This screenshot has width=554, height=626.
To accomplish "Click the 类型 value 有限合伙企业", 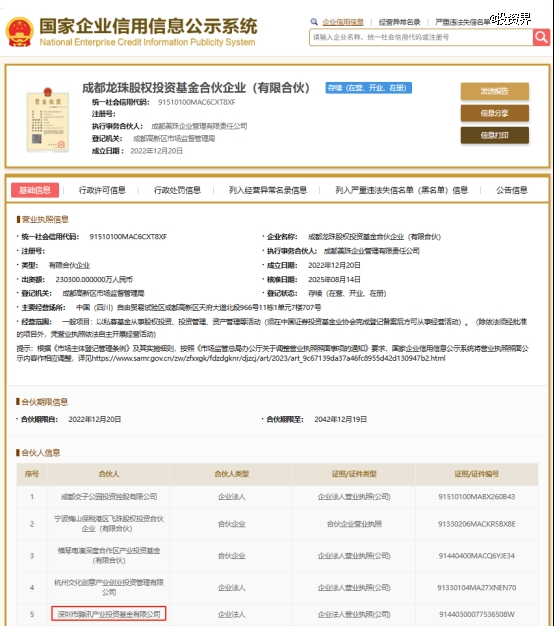I will [x=69, y=265].
